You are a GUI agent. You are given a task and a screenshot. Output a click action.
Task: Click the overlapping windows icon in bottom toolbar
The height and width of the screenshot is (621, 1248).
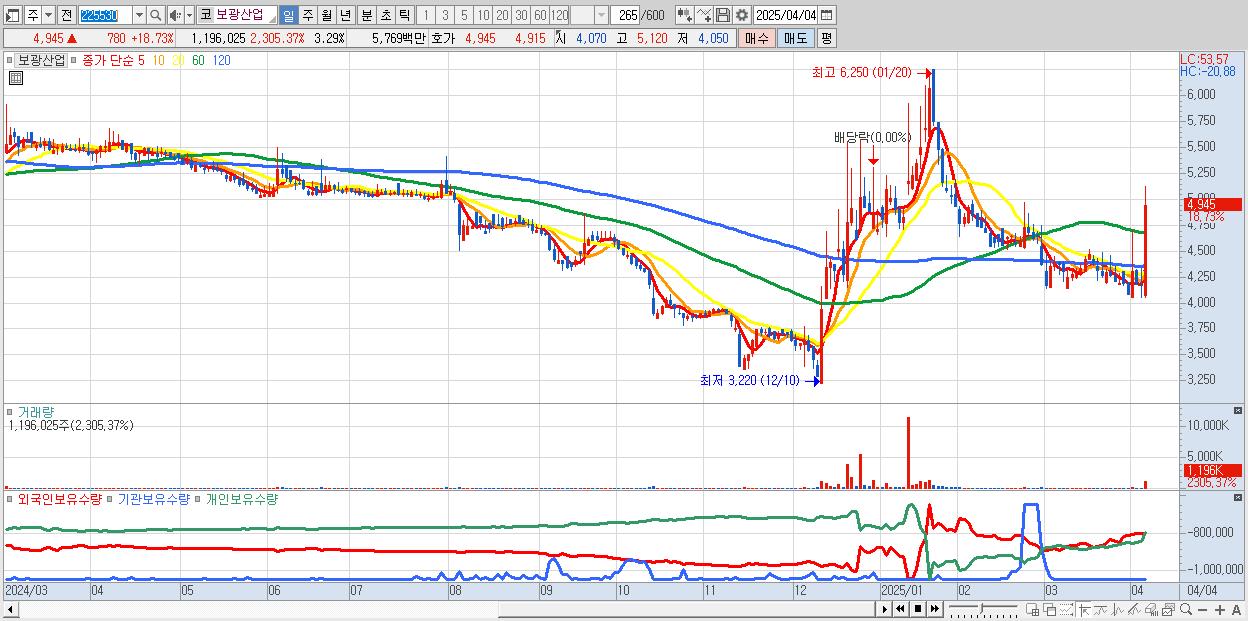tap(1049, 609)
